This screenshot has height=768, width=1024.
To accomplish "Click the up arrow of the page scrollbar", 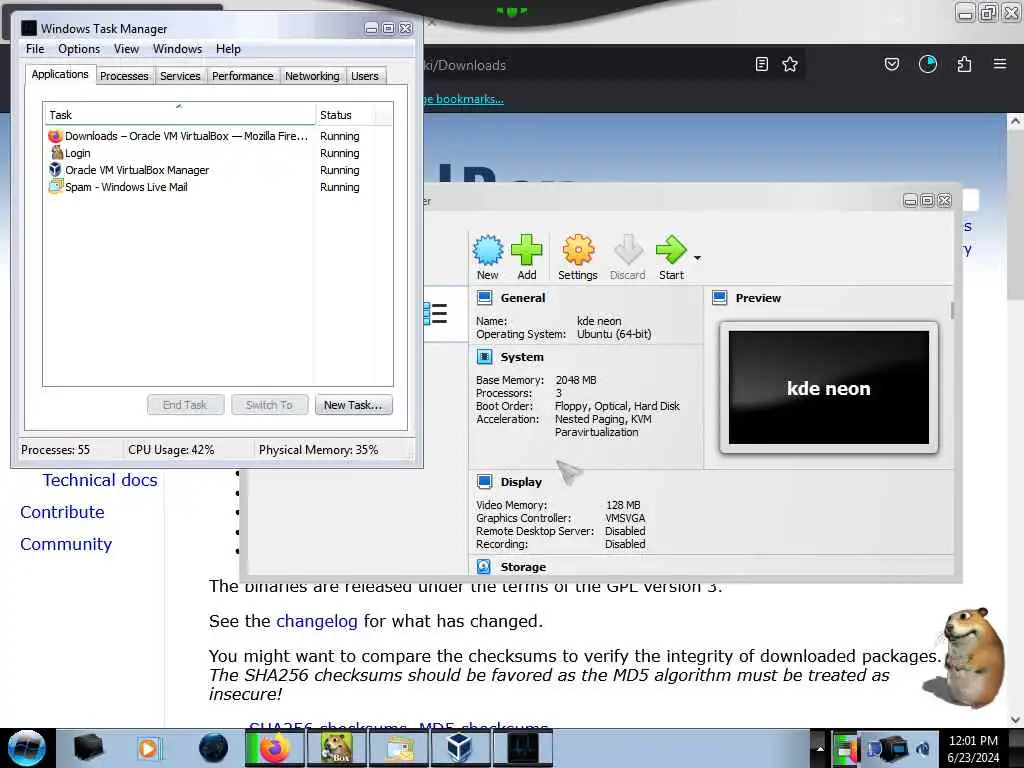I will tap(1015, 121).
